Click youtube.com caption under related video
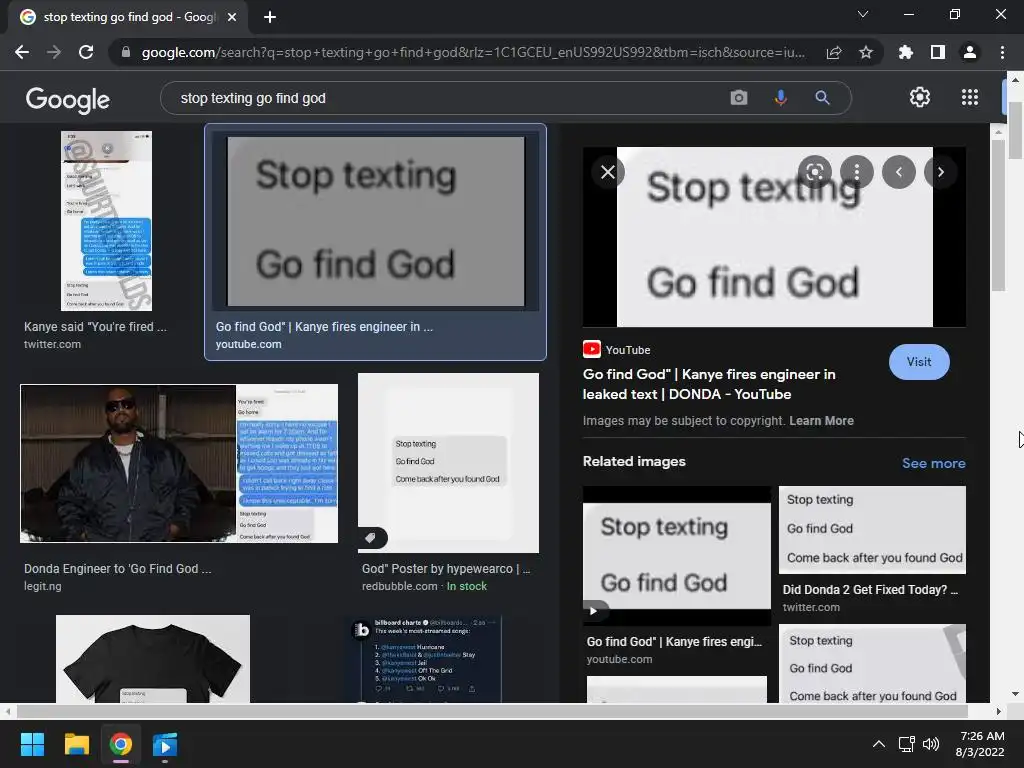The image size is (1024, 768). 619,660
